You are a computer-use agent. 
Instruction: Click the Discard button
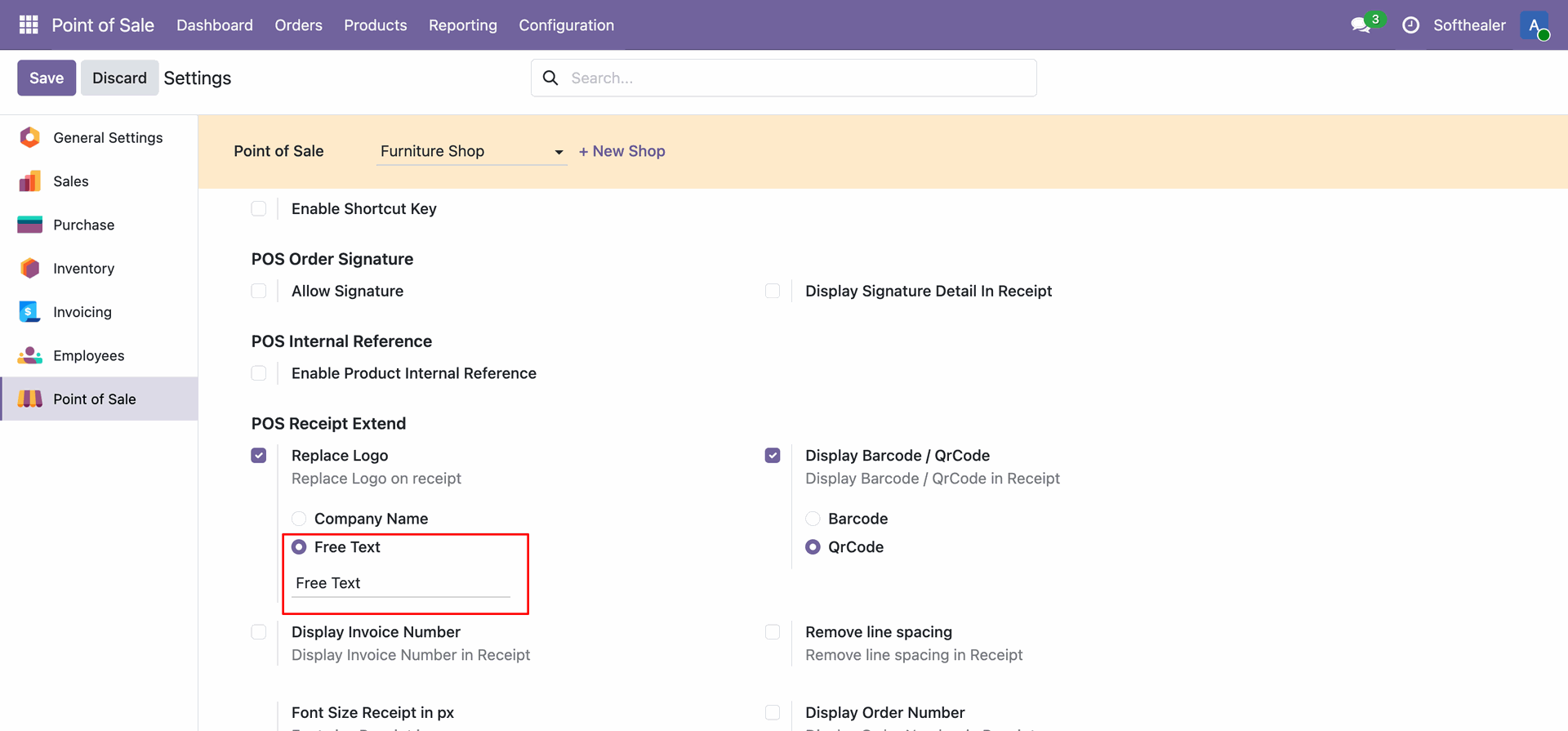point(119,78)
